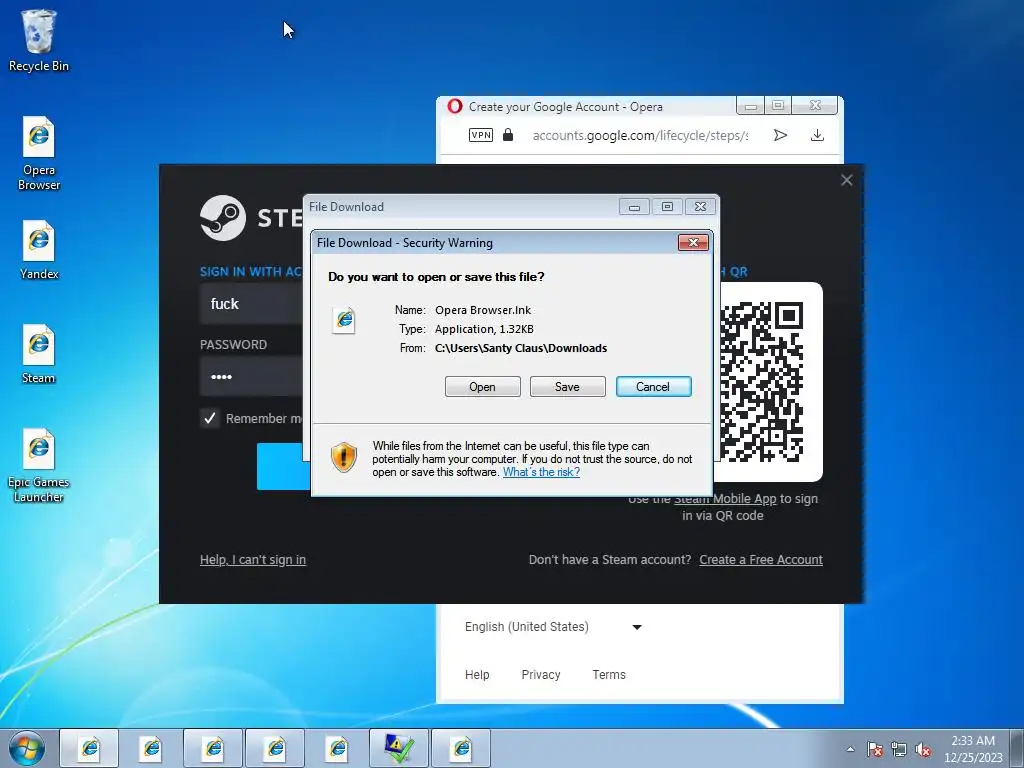Show hidden system tray icons arrow
This screenshot has height=768, width=1024.
click(x=850, y=749)
